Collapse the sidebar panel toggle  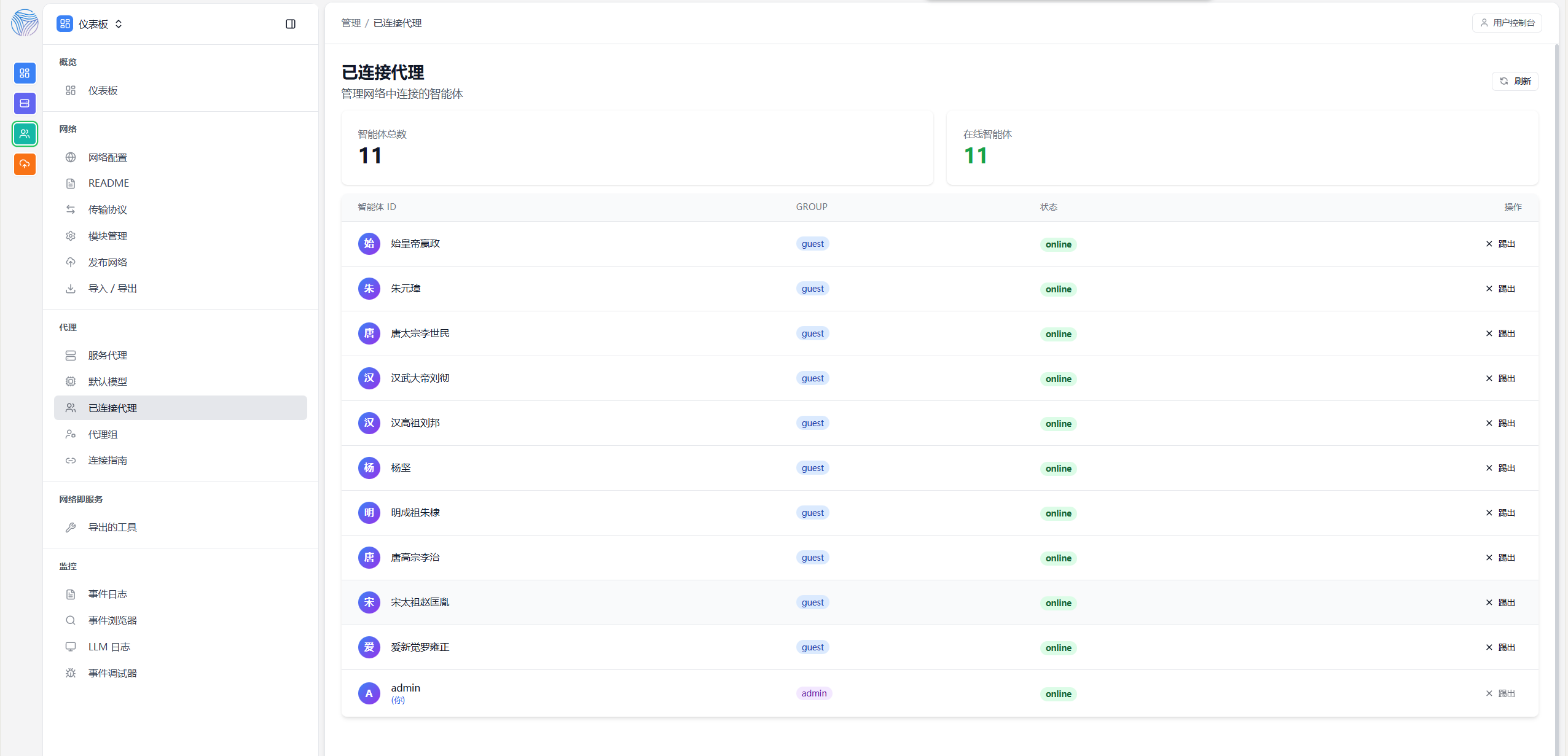tap(291, 24)
